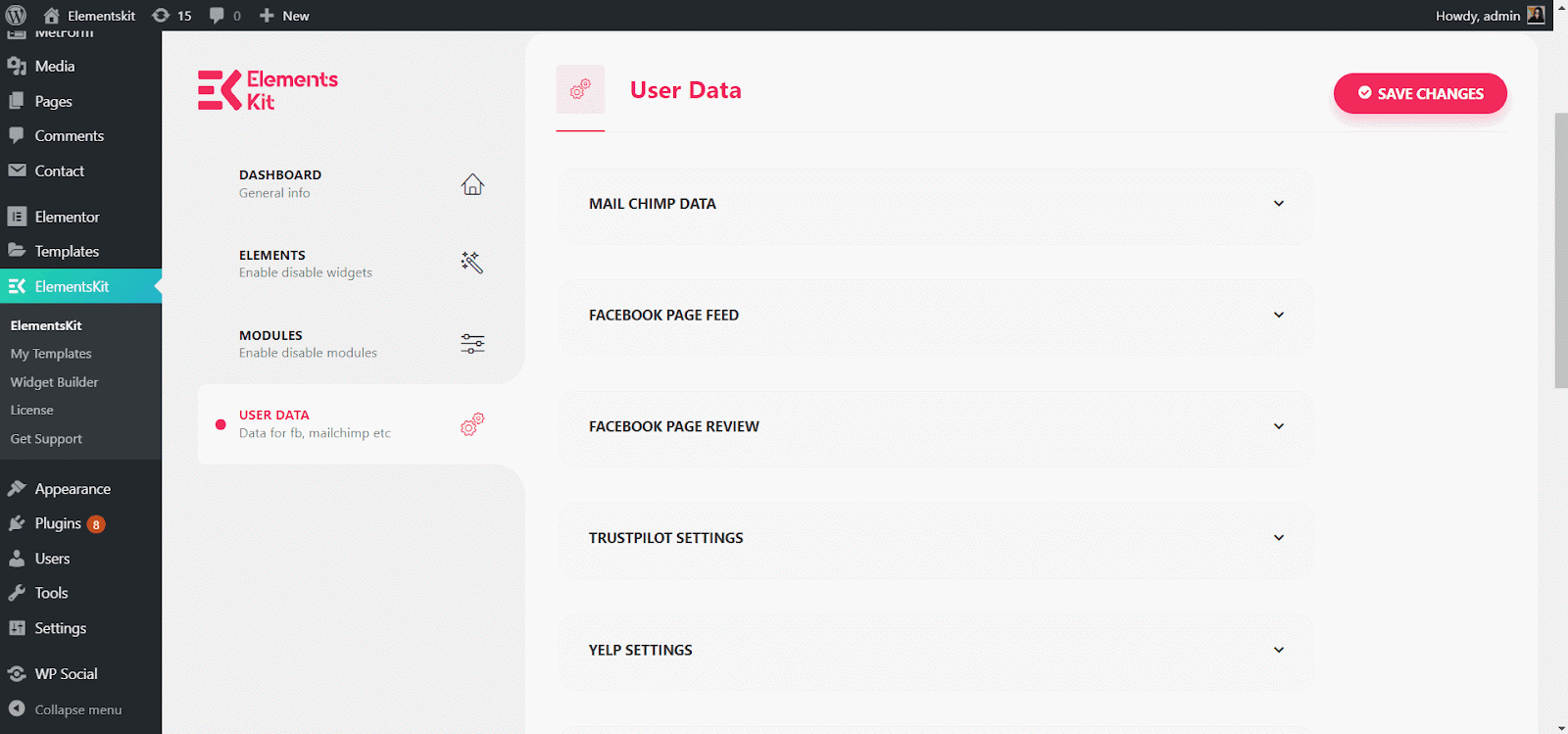The height and width of the screenshot is (734, 1568).
Task: Switch to Modules Enable disable modules tab
Action: pyautogui.click(x=361, y=344)
